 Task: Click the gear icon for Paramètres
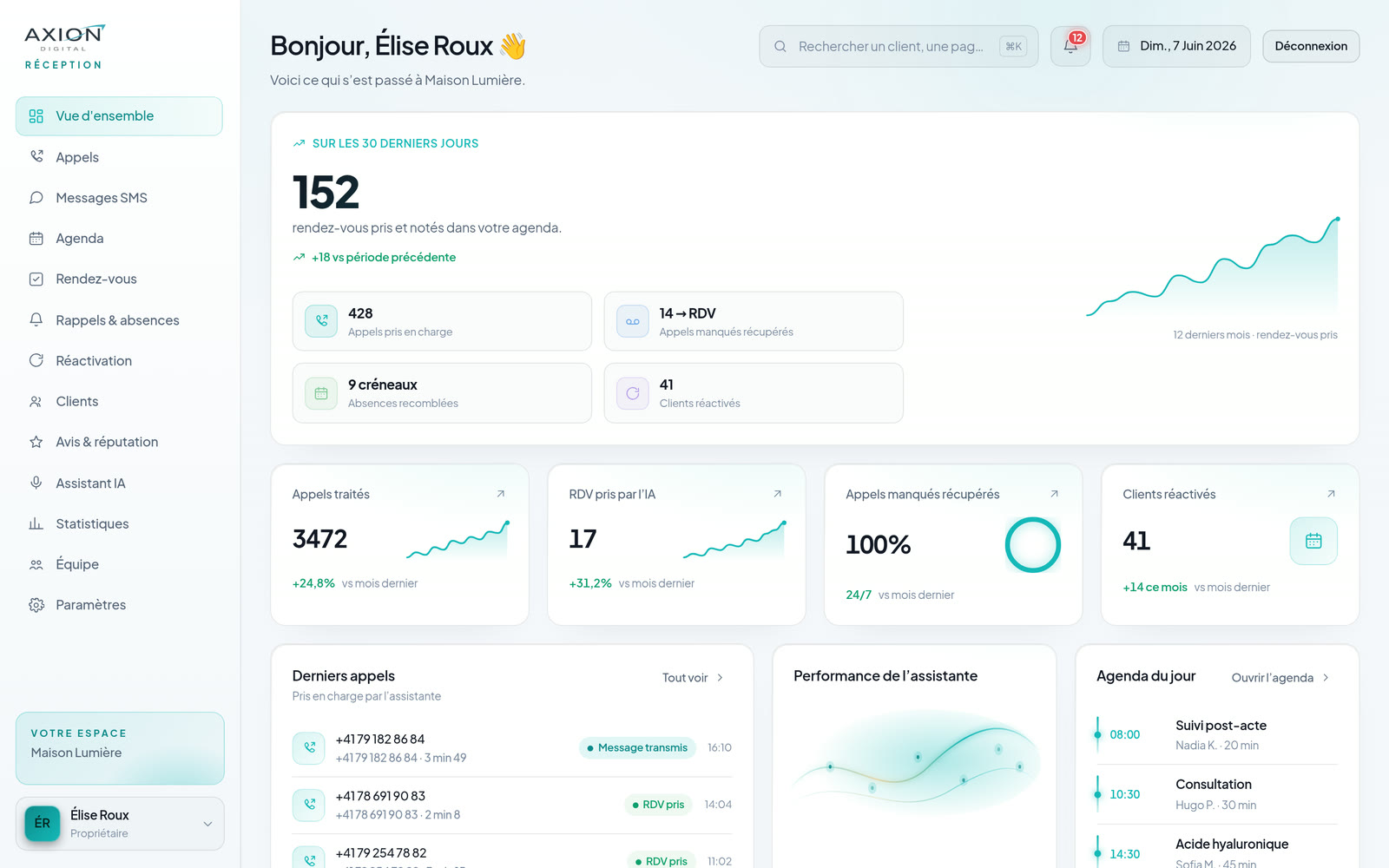(36, 605)
